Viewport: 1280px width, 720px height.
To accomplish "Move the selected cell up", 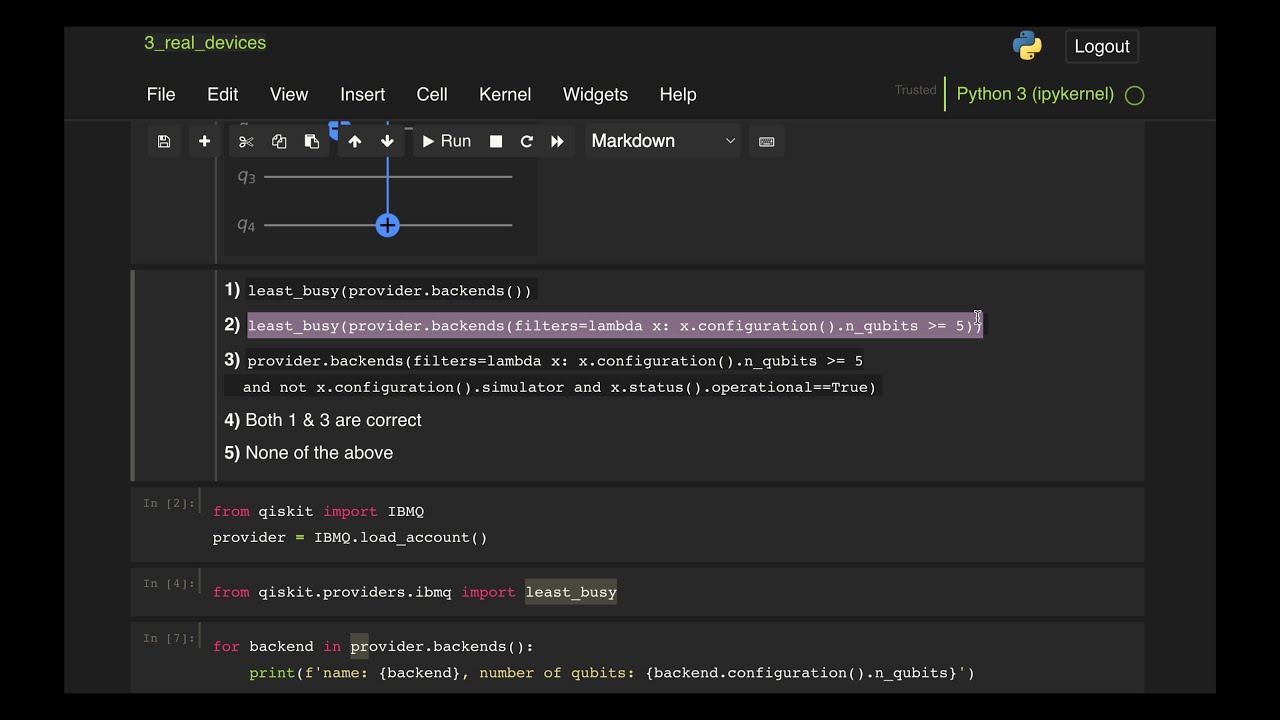I will click(354, 141).
